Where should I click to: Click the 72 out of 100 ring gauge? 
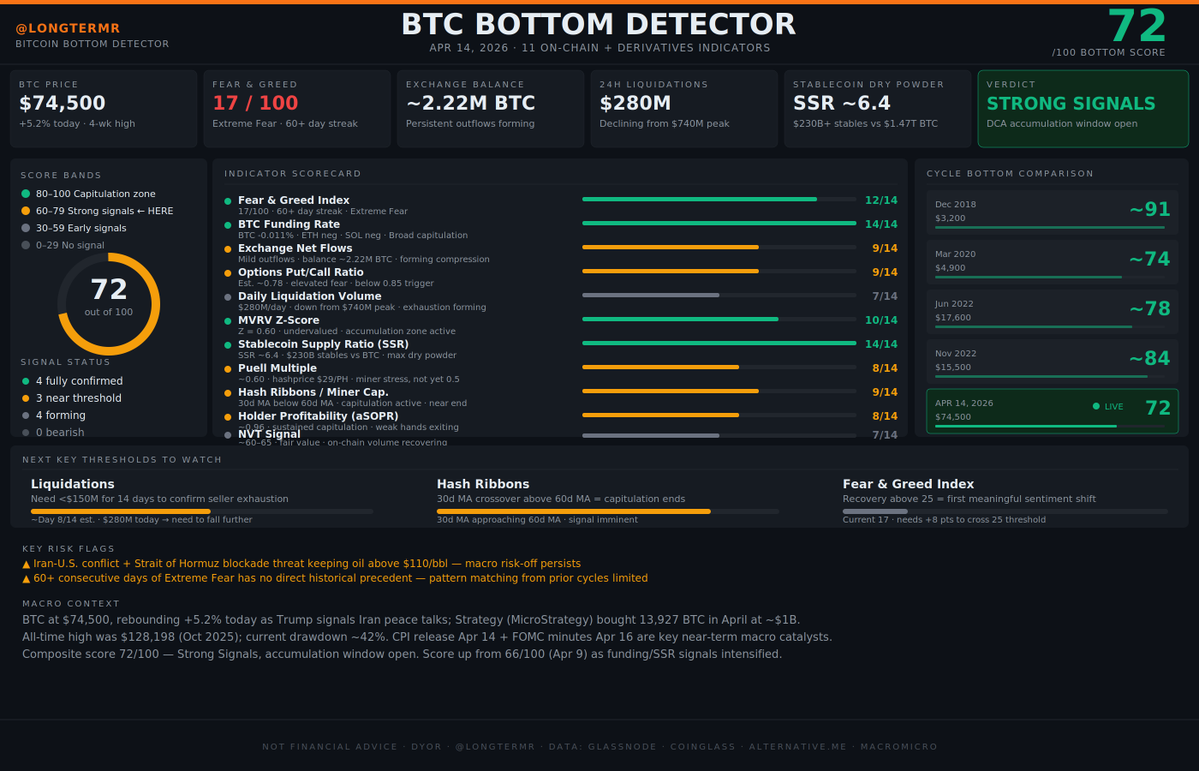[109, 304]
